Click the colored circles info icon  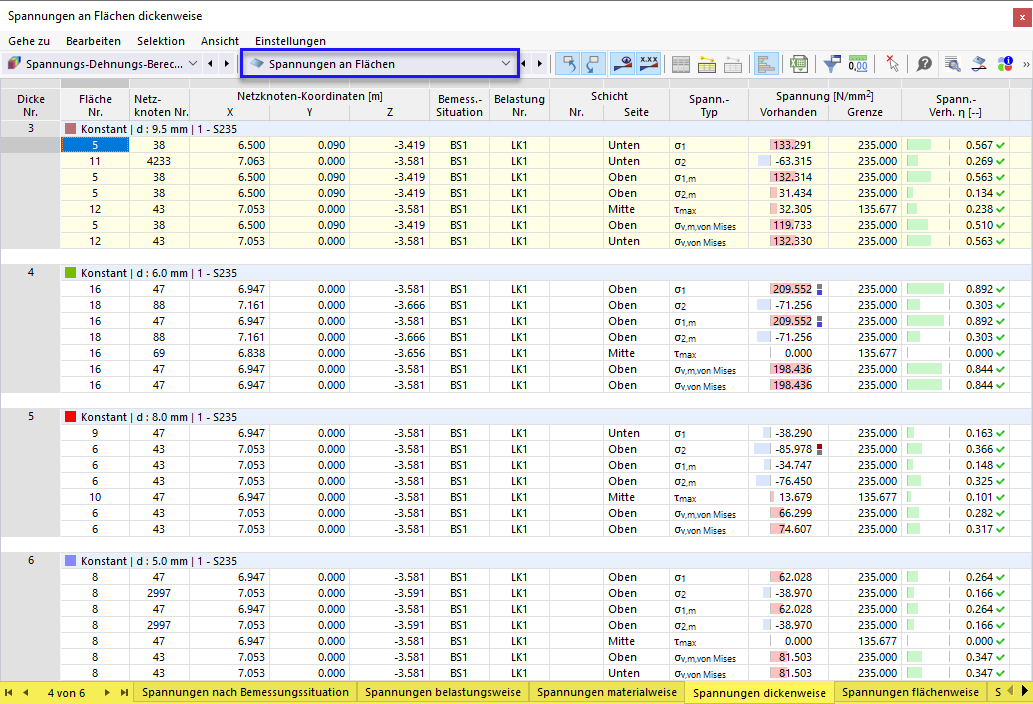[1005, 64]
